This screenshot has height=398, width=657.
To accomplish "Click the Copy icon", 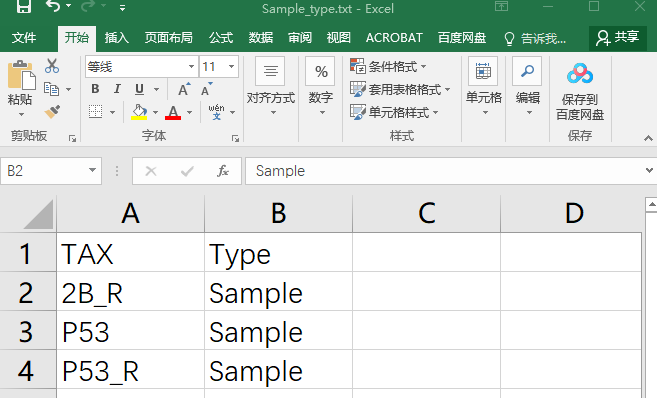I will pyautogui.click(x=52, y=89).
